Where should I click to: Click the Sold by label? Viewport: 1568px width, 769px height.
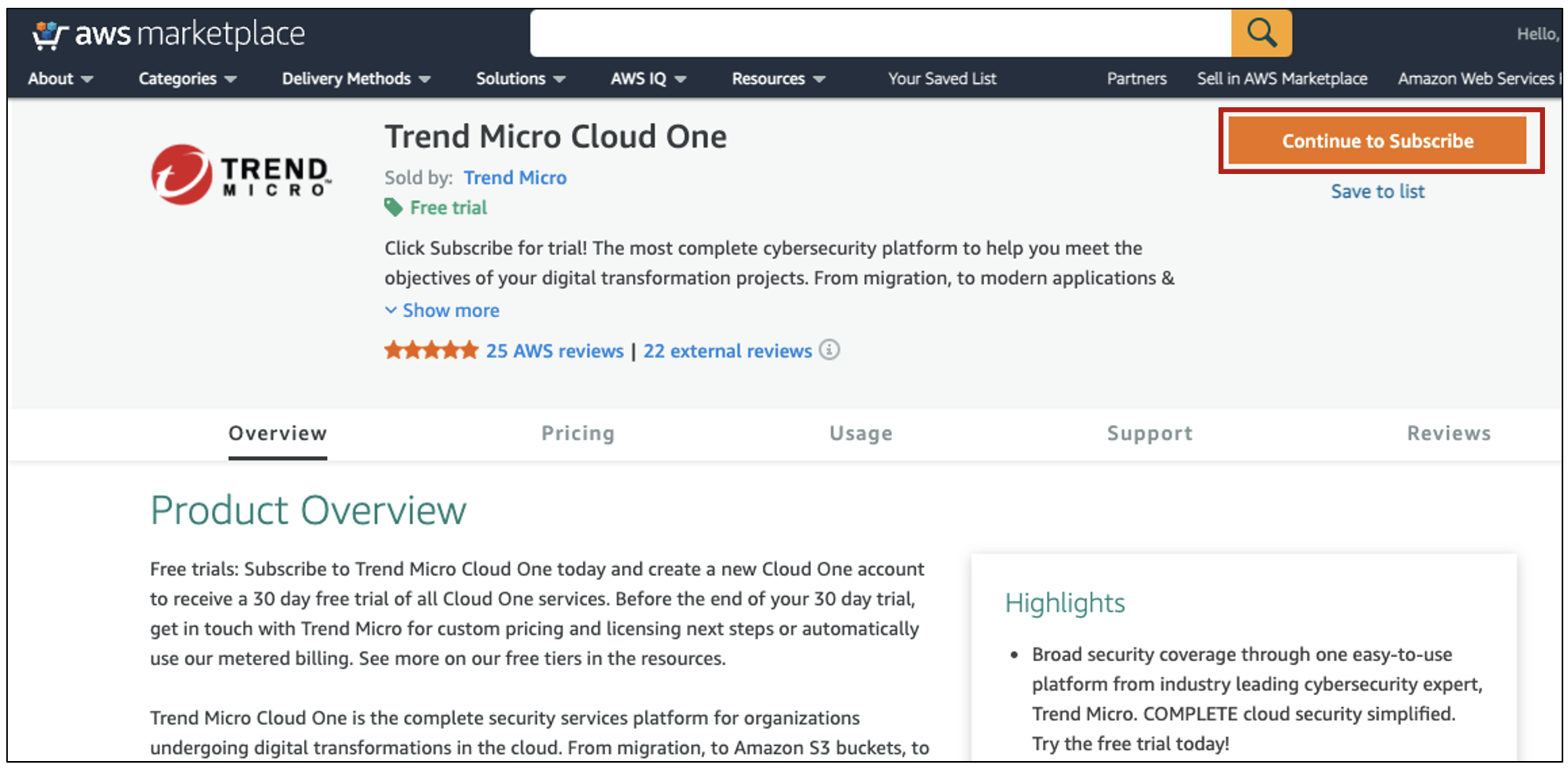click(419, 178)
